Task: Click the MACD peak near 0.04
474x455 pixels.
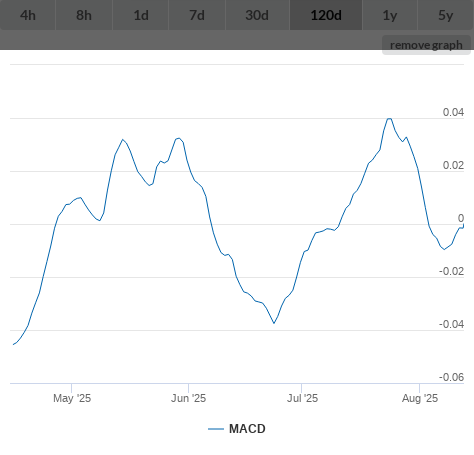Action: point(389,119)
